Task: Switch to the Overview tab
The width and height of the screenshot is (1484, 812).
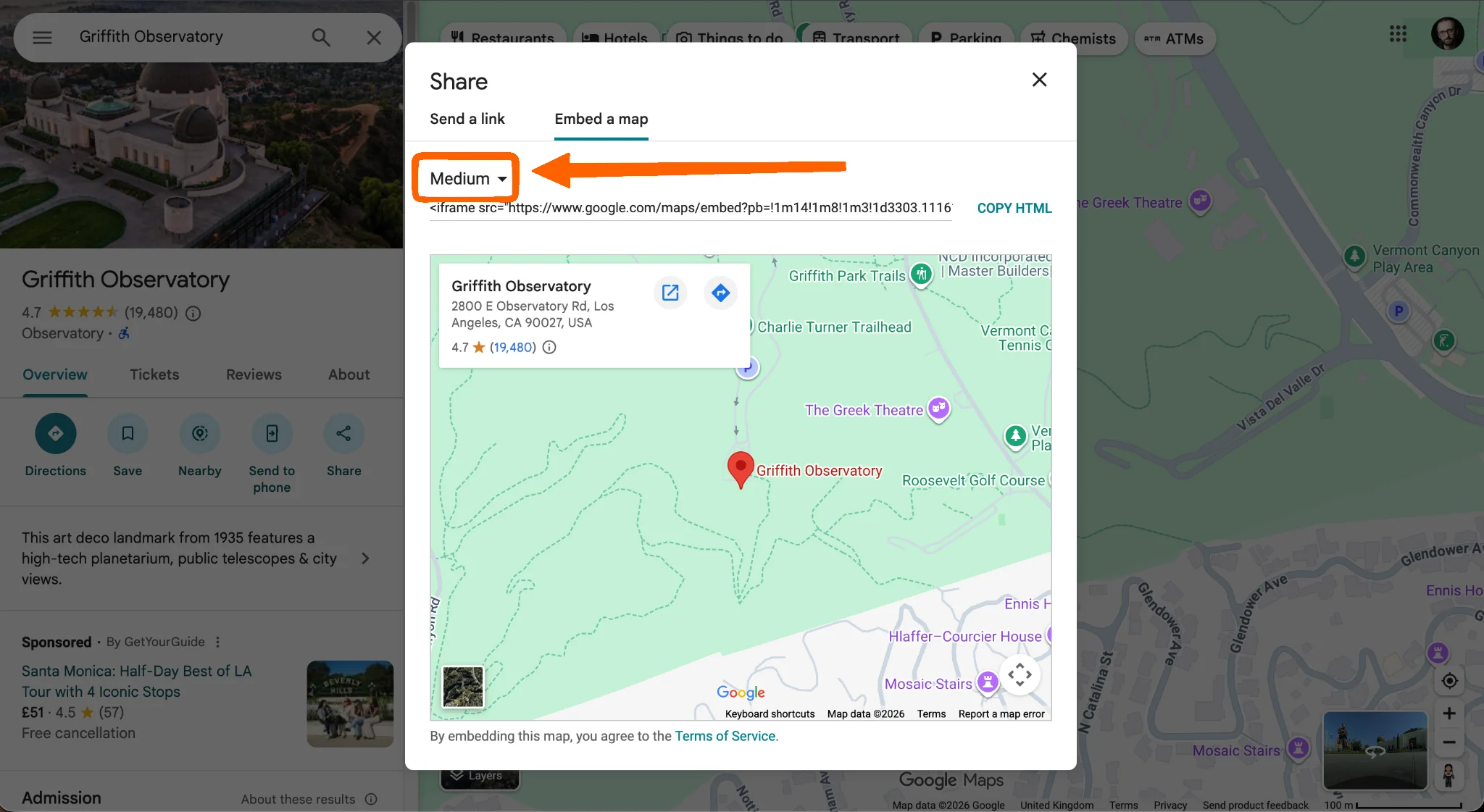Action: coord(55,374)
